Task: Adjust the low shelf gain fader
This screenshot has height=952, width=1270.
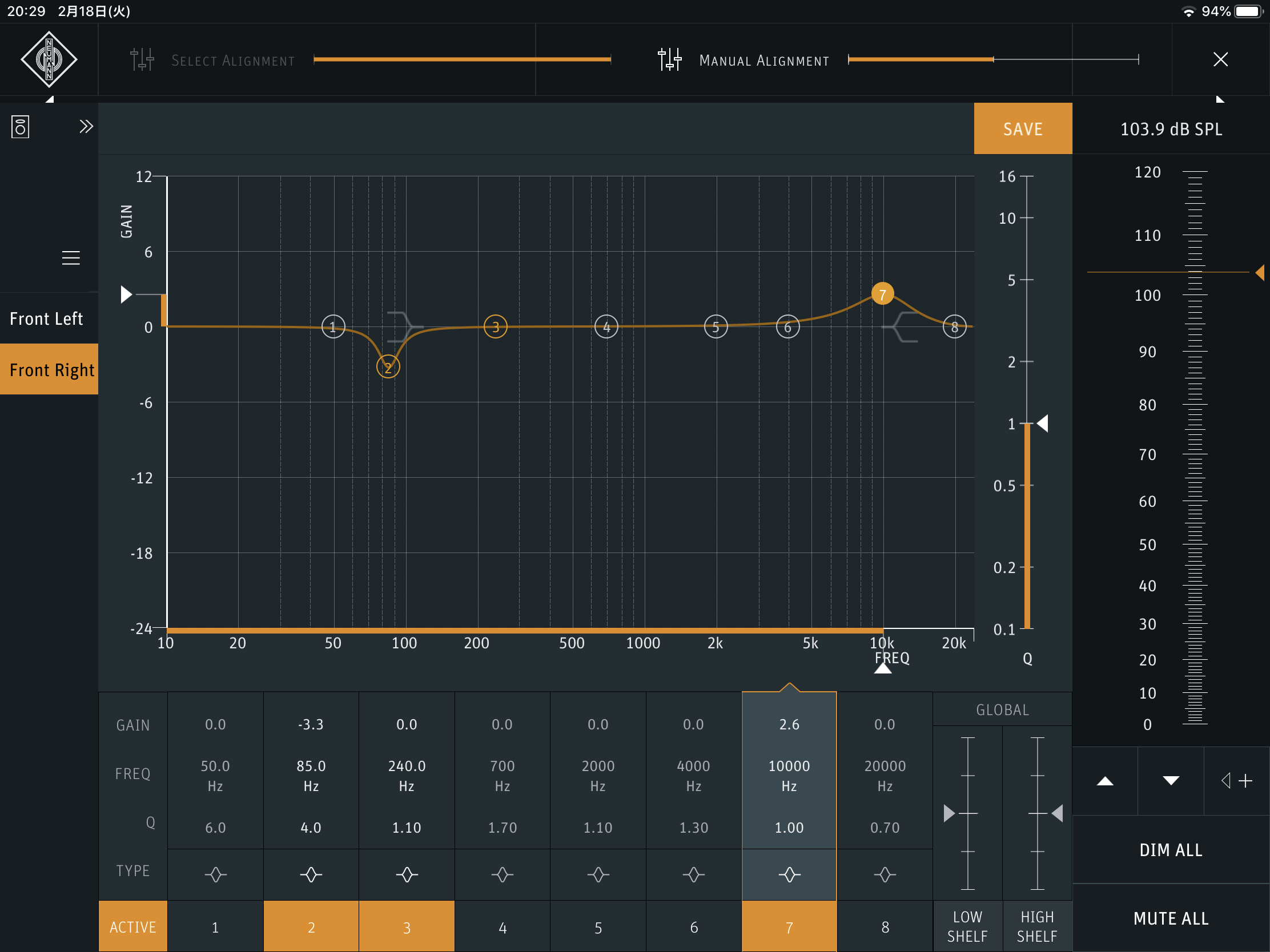Action: coord(950,813)
